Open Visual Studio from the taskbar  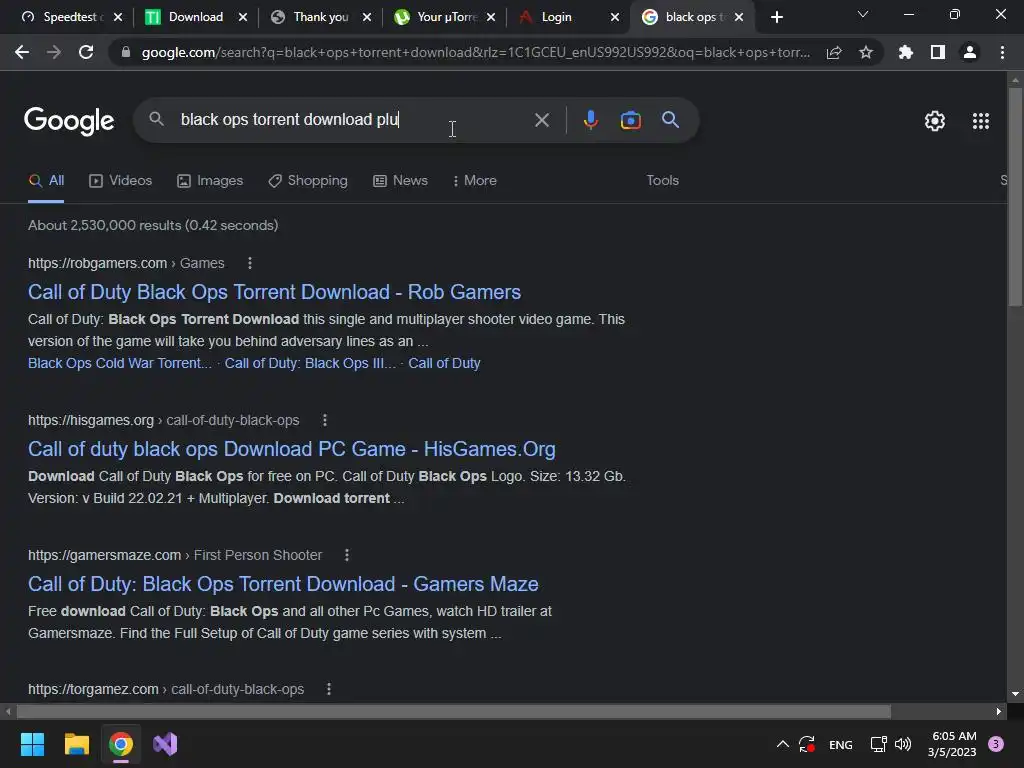click(165, 744)
